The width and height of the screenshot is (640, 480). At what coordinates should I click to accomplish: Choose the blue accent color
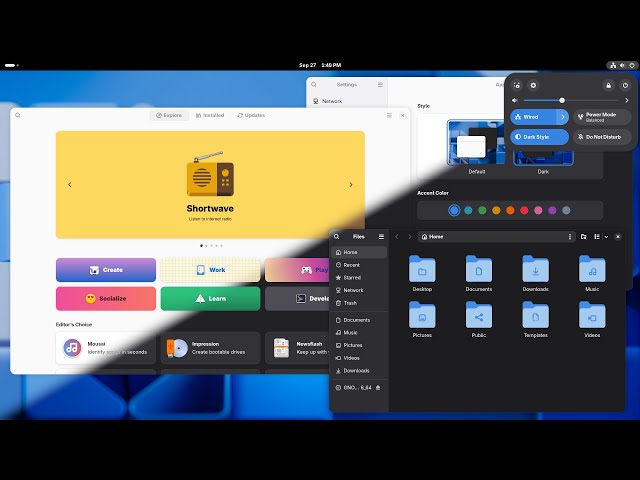tap(454, 210)
